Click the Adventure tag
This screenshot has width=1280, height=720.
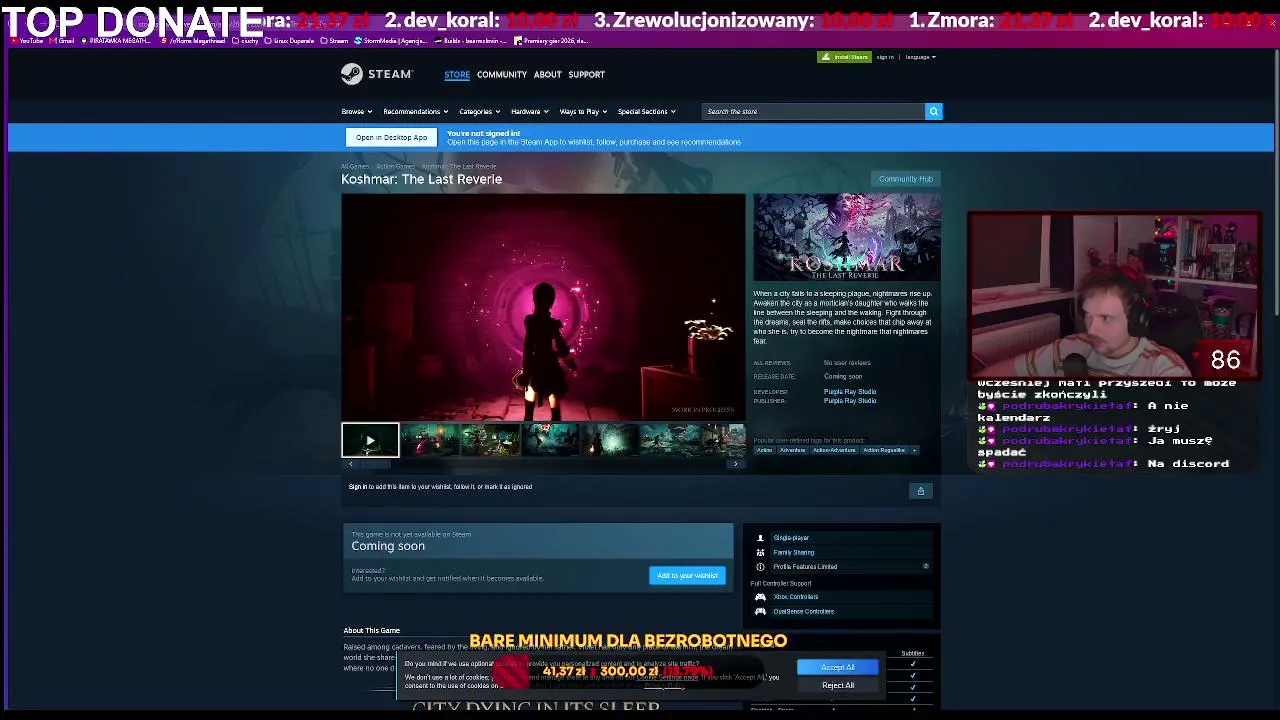(792, 450)
